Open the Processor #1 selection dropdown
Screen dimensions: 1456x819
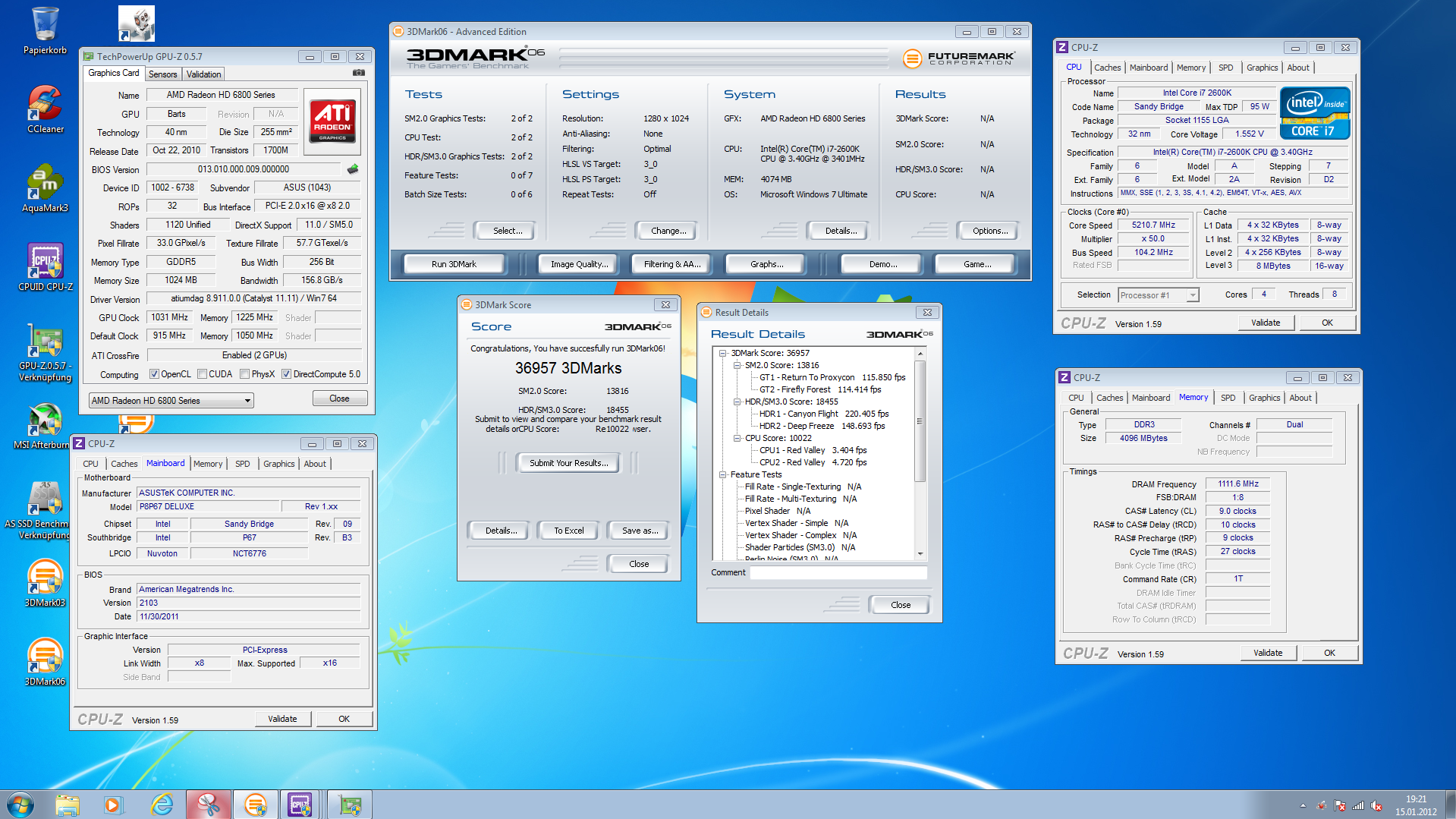pyautogui.click(x=1158, y=295)
